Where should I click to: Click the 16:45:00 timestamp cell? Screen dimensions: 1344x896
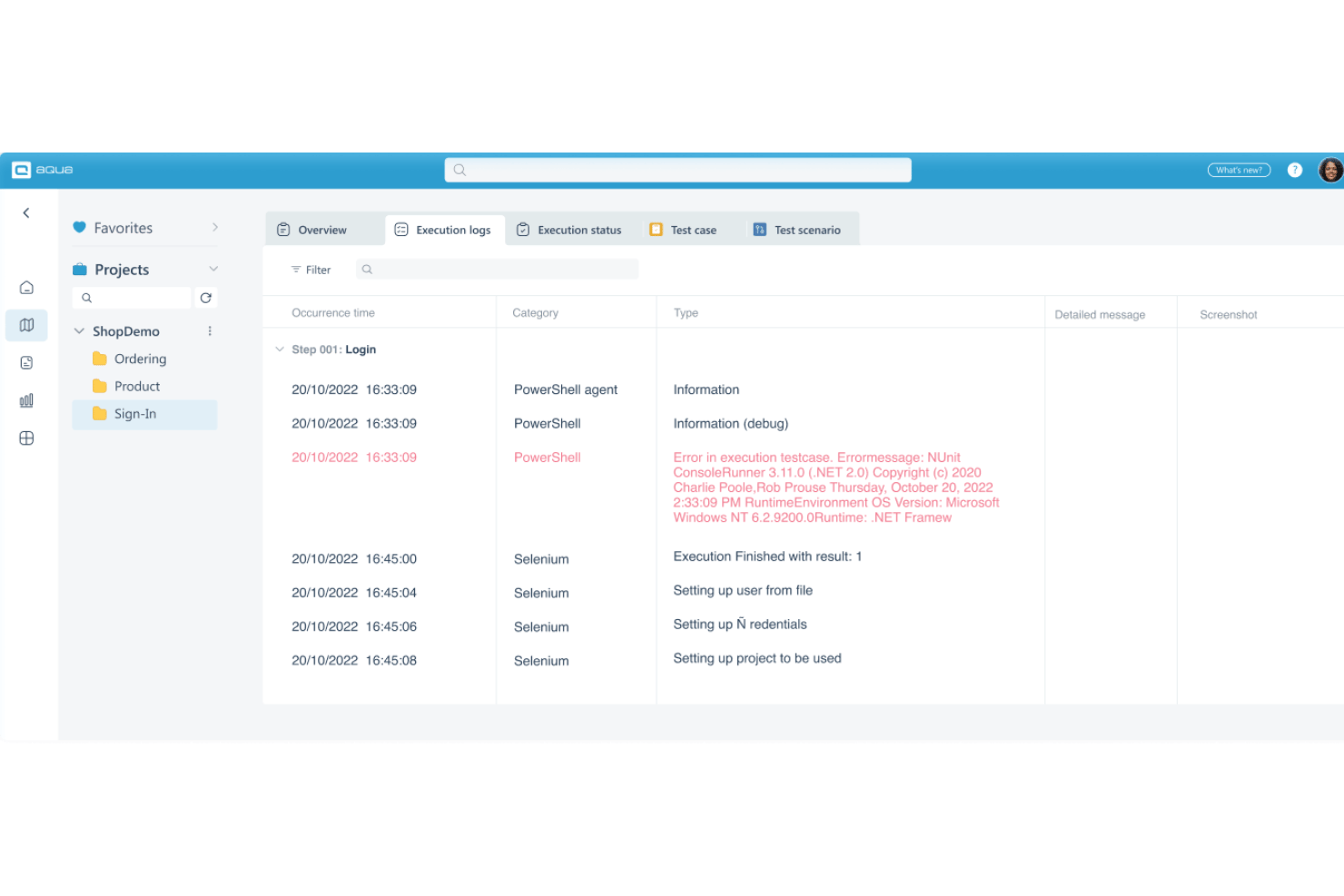coord(354,559)
